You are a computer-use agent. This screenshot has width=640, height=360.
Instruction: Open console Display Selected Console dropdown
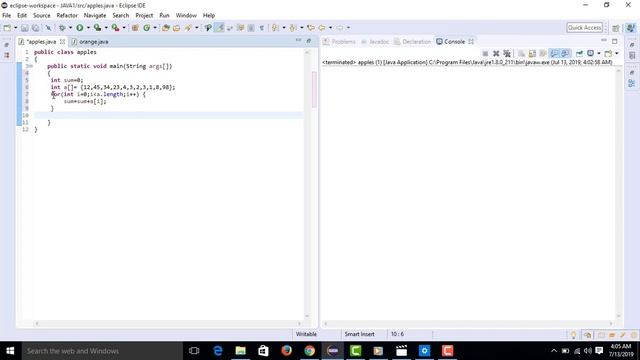(x=599, y=53)
